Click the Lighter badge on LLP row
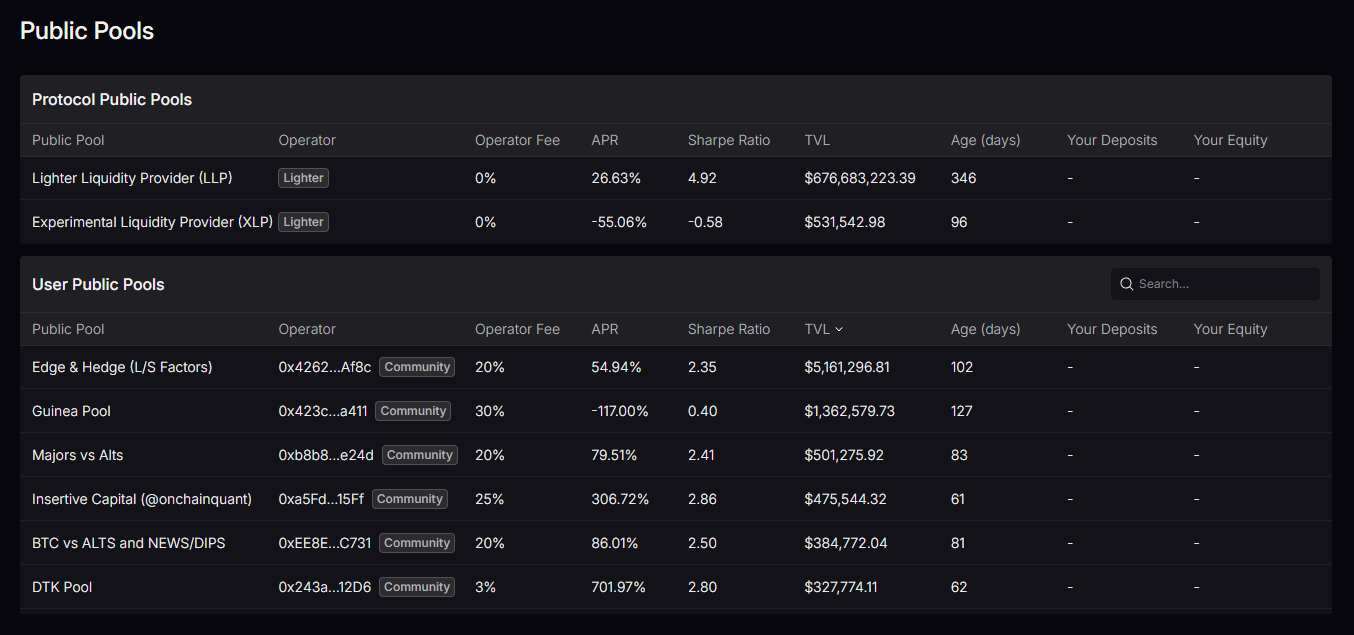The width and height of the screenshot is (1354, 635). [x=303, y=178]
